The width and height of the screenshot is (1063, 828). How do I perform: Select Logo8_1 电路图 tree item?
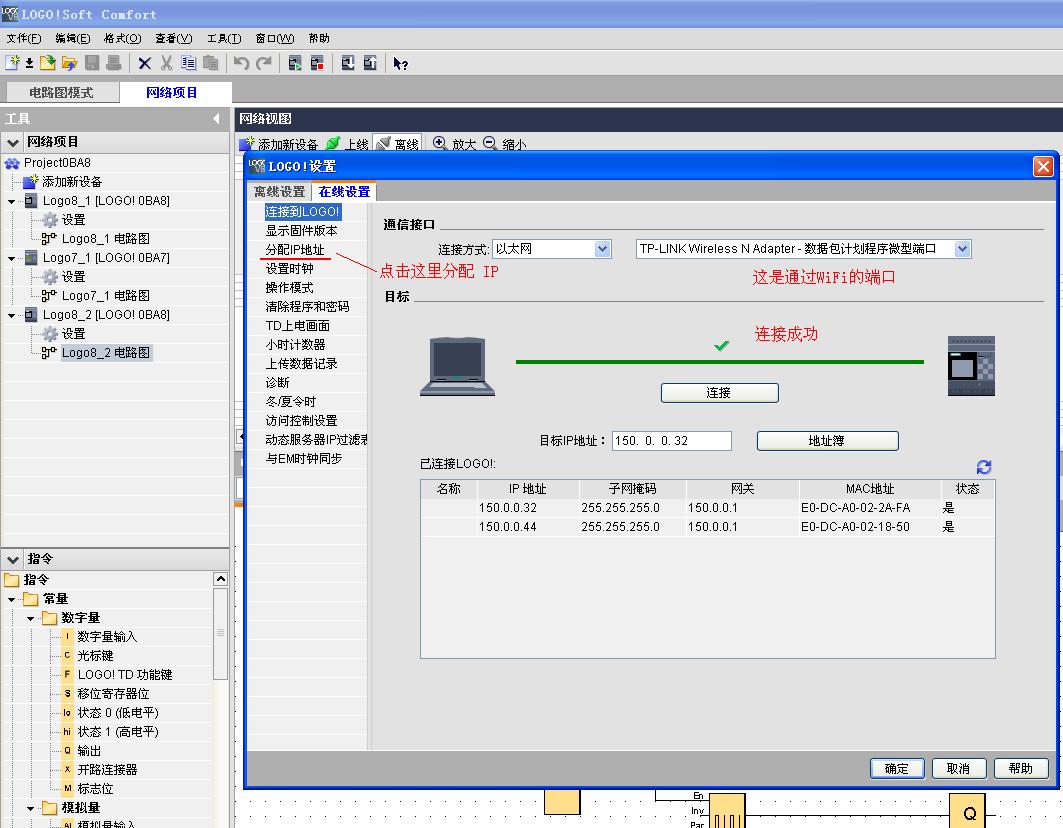click(106, 239)
